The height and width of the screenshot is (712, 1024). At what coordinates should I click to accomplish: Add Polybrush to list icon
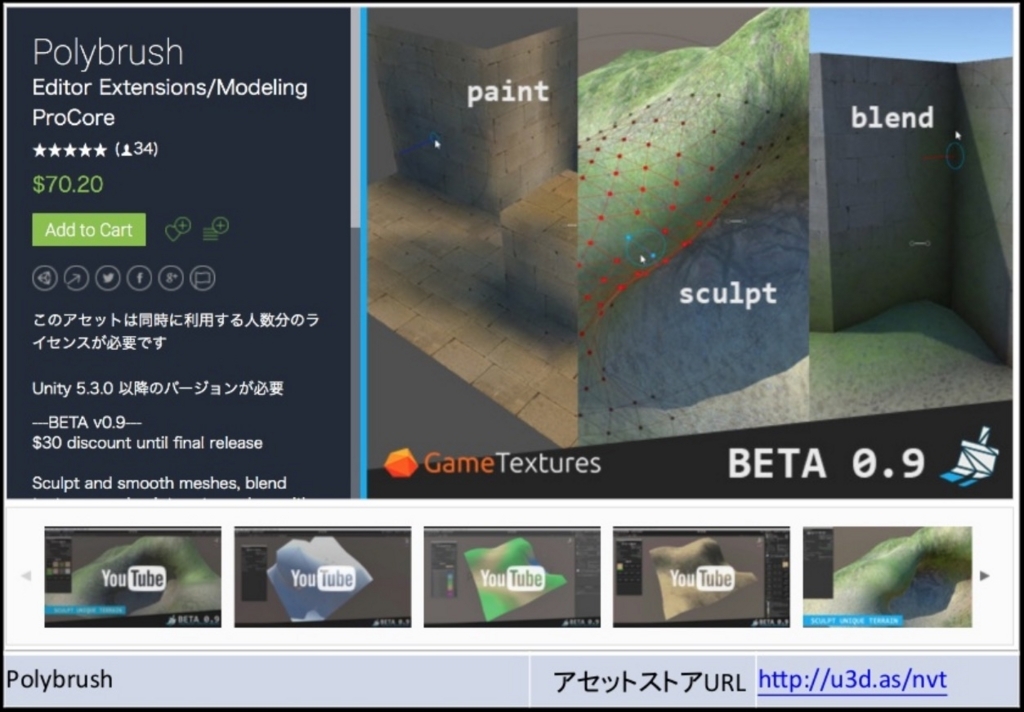(216, 229)
